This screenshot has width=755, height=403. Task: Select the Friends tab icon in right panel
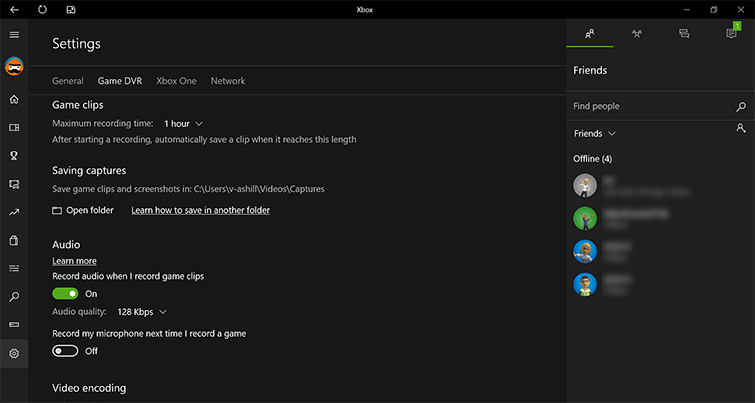pos(590,34)
